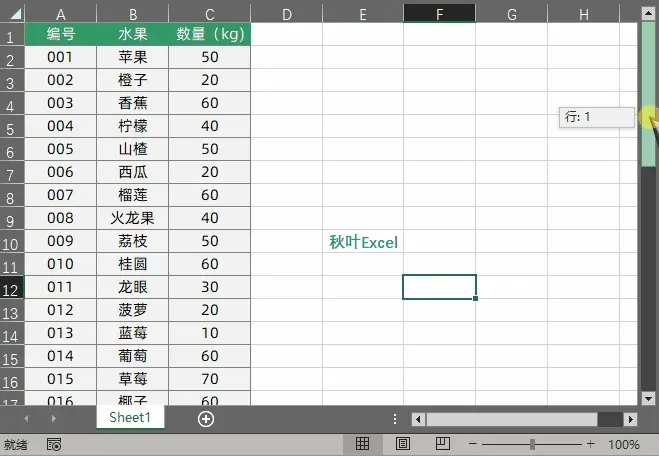Click the 100% zoom level
This screenshot has height=456, width=659.
click(624, 444)
